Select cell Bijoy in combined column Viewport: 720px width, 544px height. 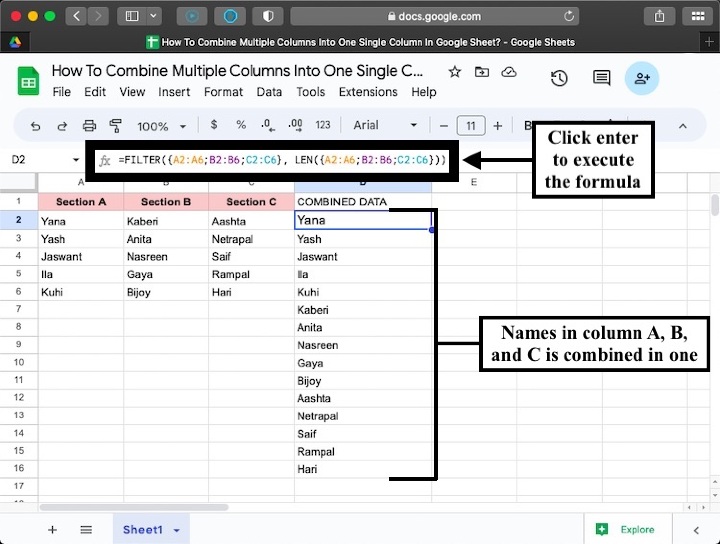363,381
